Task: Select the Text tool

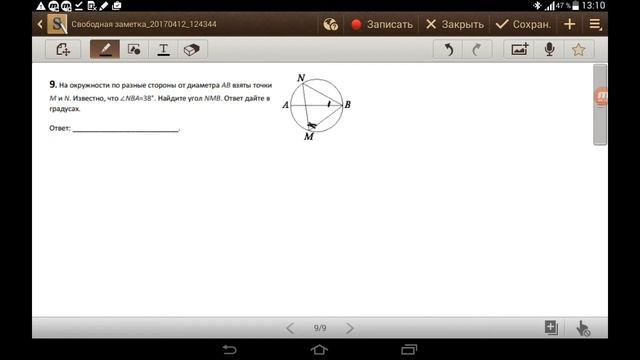Action: [x=163, y=49]
